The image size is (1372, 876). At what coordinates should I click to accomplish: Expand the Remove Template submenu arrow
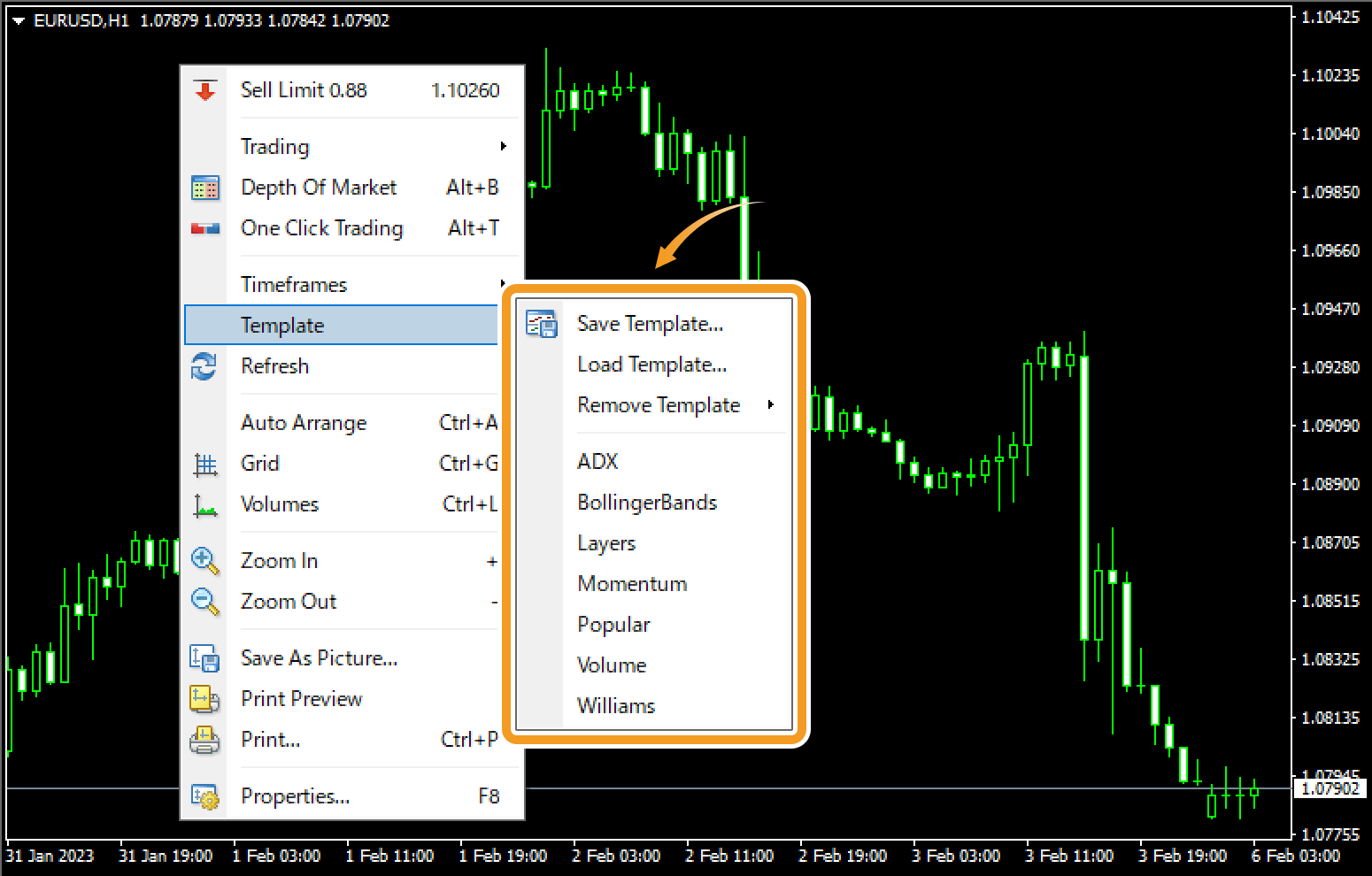(771, 404)
